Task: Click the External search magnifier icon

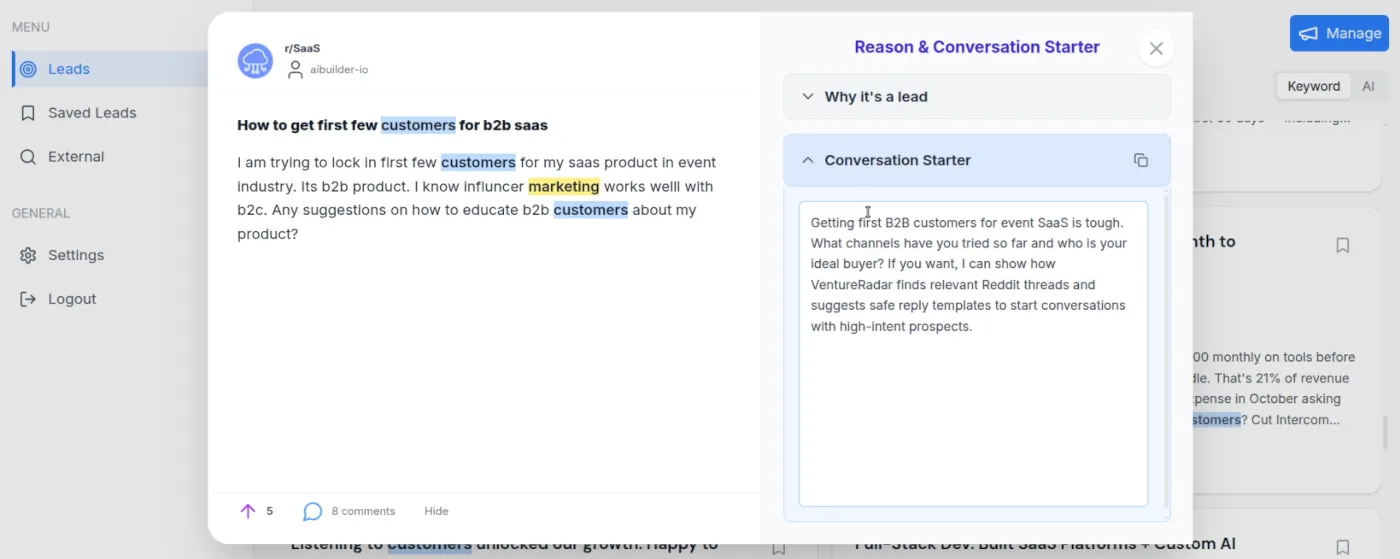Action: click(28, 157)
